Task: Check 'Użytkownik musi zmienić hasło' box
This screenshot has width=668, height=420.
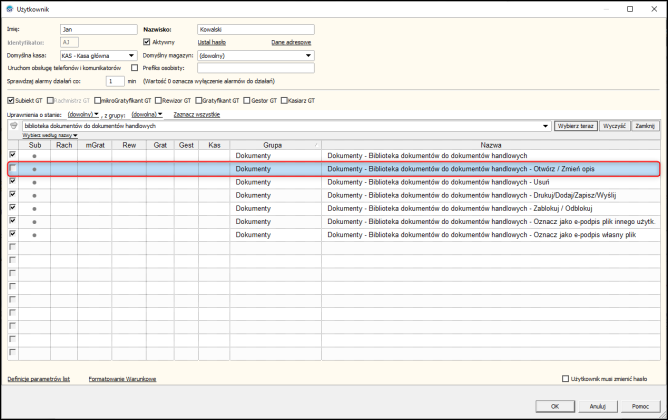Action: [x=565, y=378]
